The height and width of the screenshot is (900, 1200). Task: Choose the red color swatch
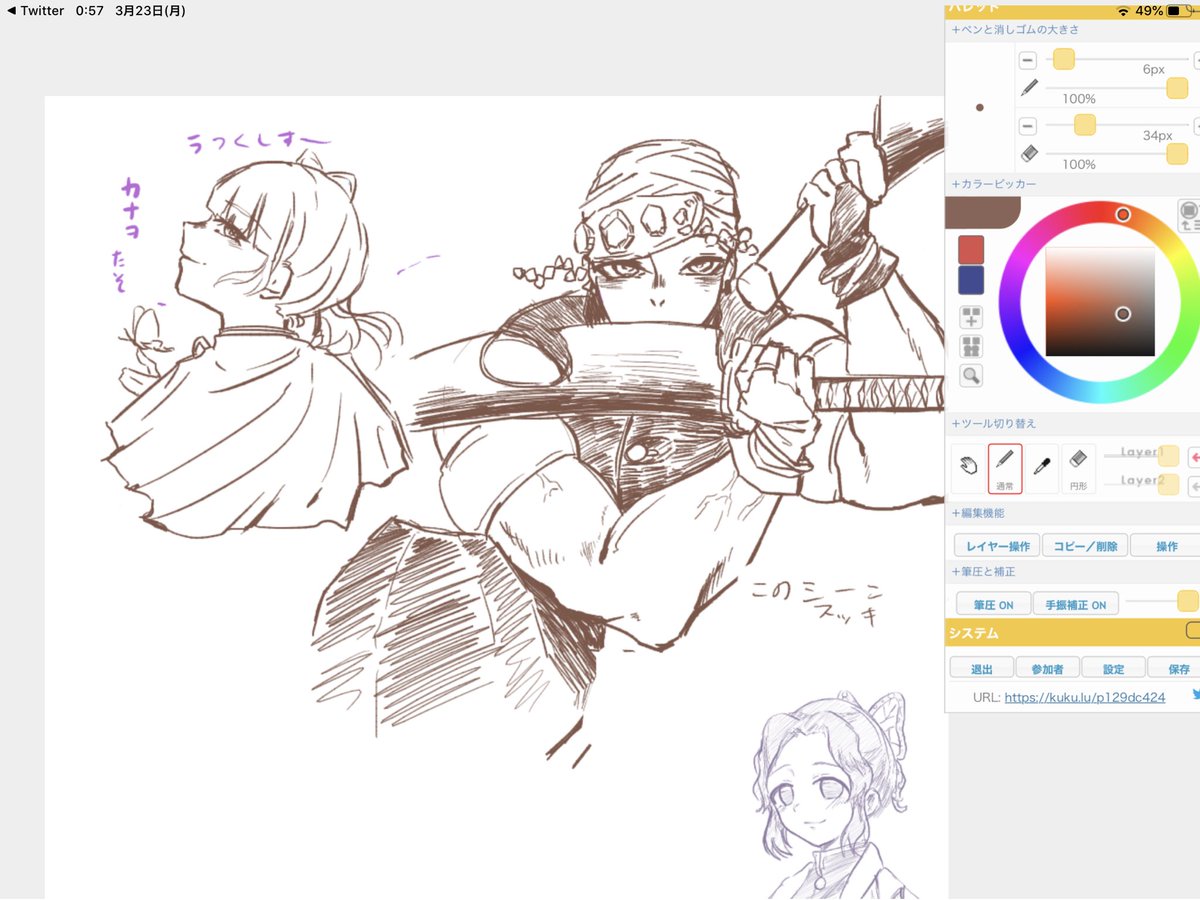tap(971, 249)
